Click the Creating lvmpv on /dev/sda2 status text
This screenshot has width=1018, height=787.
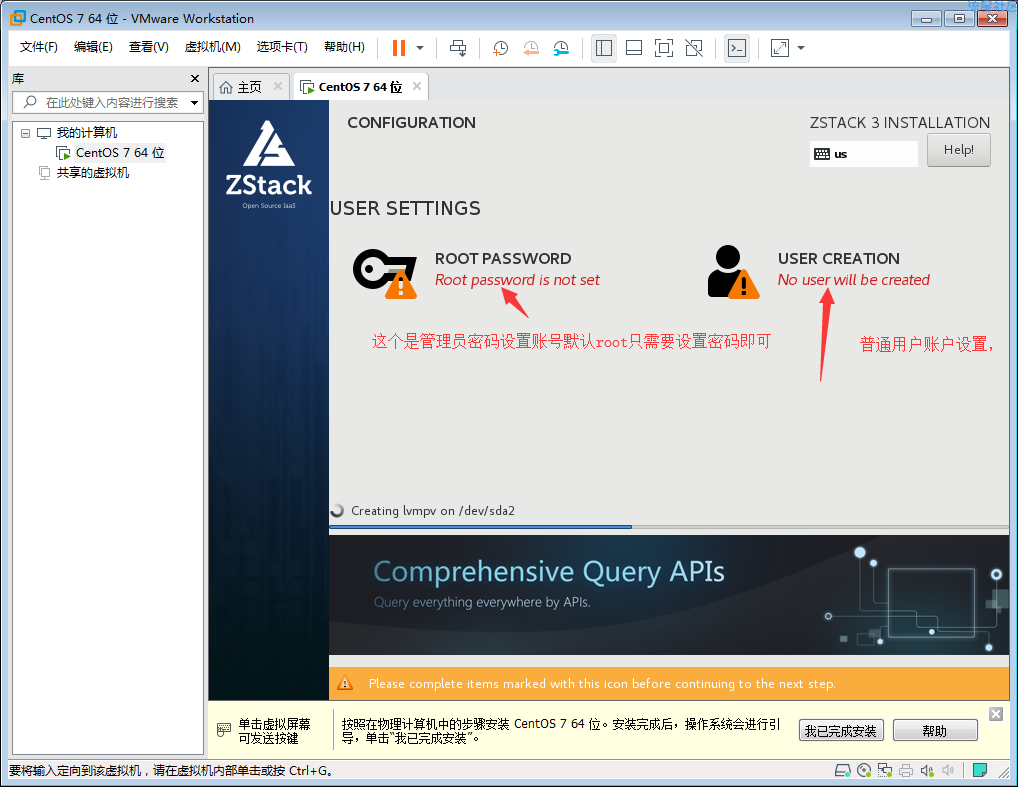pos(432,511)
